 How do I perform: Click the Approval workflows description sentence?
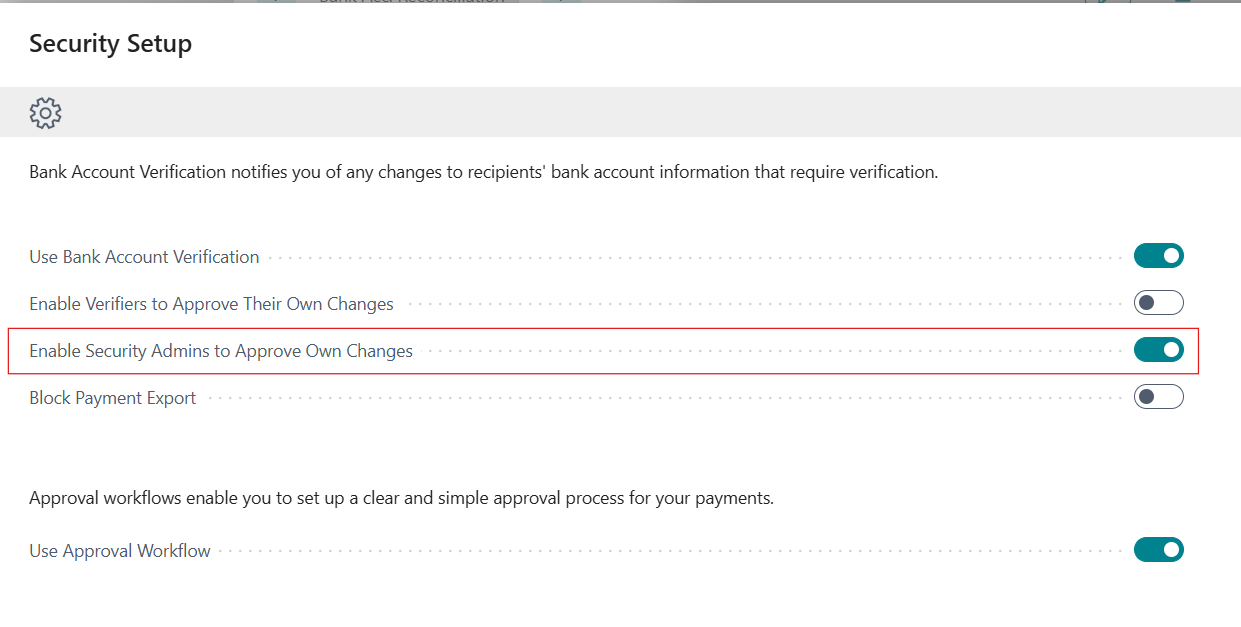point(401,498)
